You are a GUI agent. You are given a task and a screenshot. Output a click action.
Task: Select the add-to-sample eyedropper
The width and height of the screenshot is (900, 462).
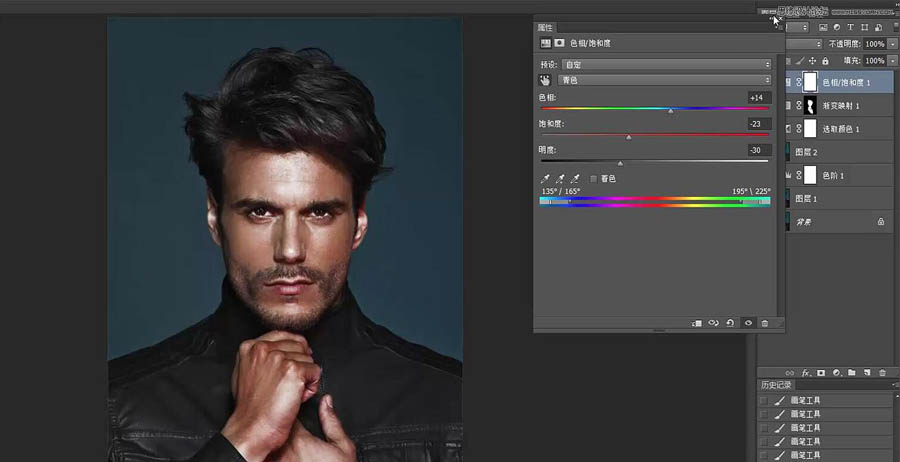[560, 178]
